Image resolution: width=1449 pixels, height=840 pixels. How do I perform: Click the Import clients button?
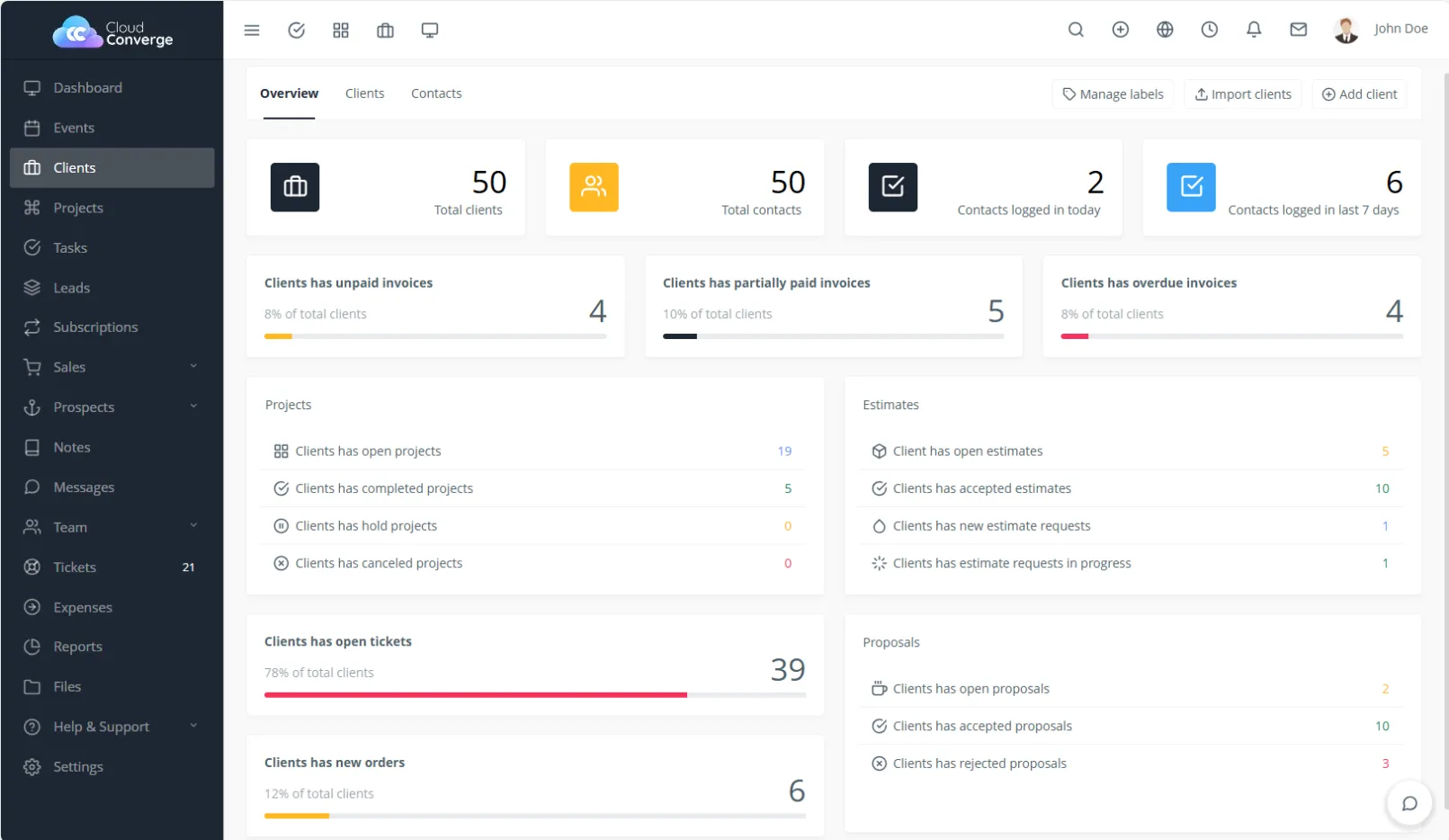click(1242, 94)
